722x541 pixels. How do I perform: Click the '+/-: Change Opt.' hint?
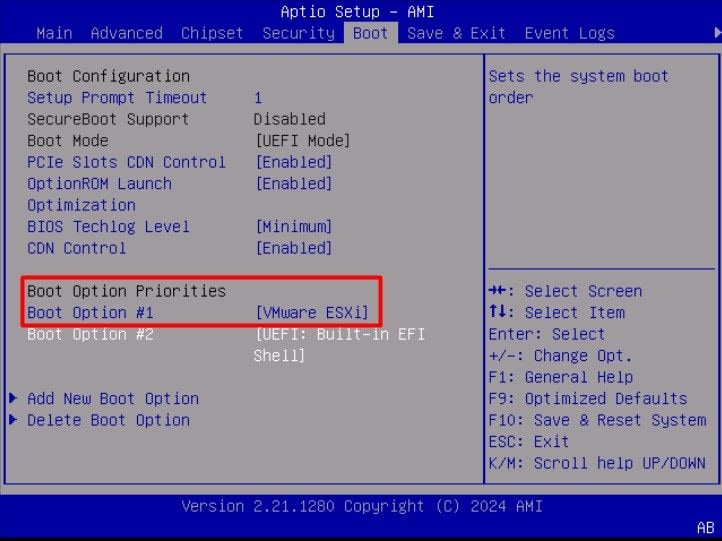pyautogui.click(x=560, y=356)
